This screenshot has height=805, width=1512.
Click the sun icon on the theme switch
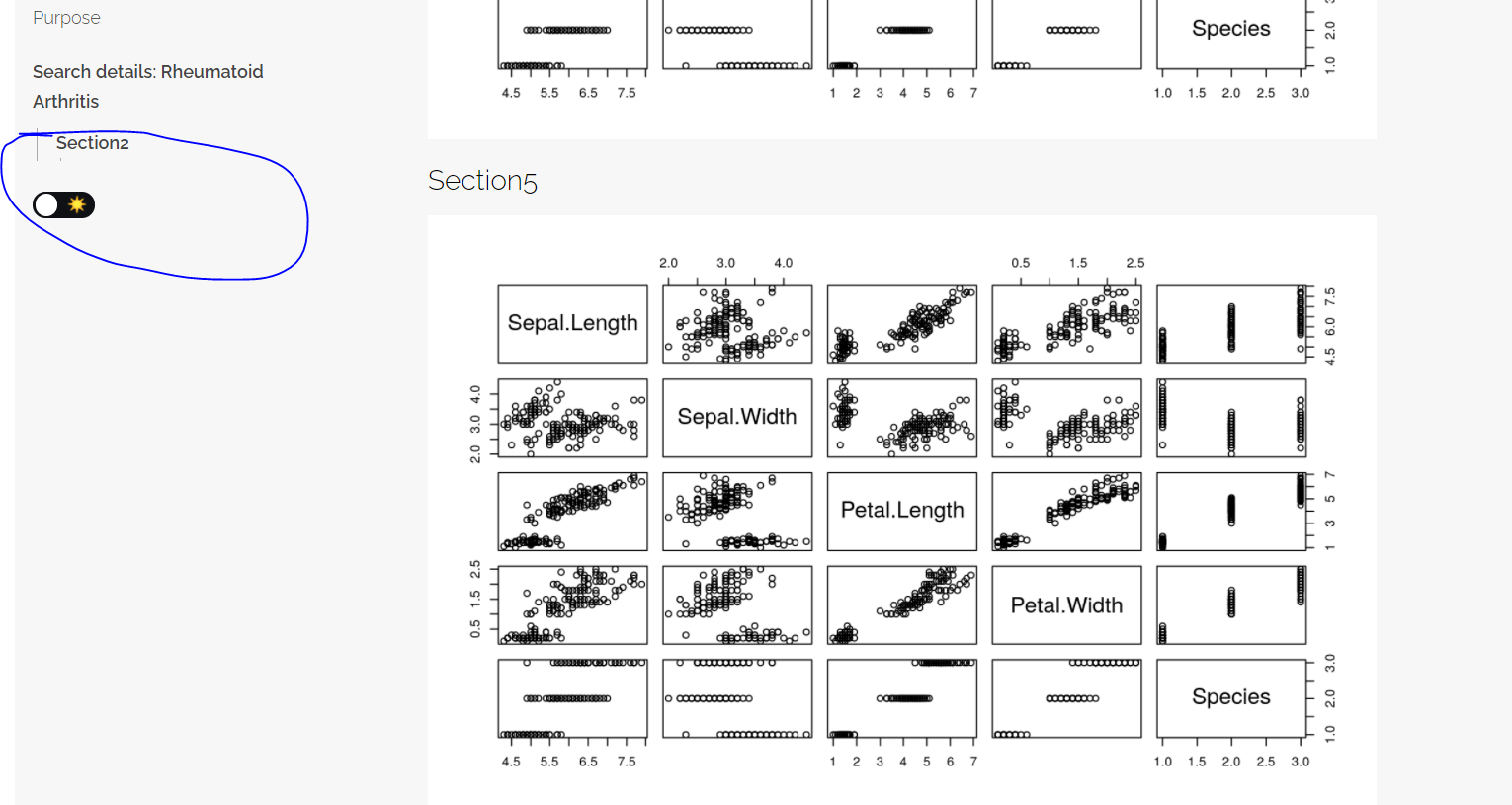[x=76, y=204]
